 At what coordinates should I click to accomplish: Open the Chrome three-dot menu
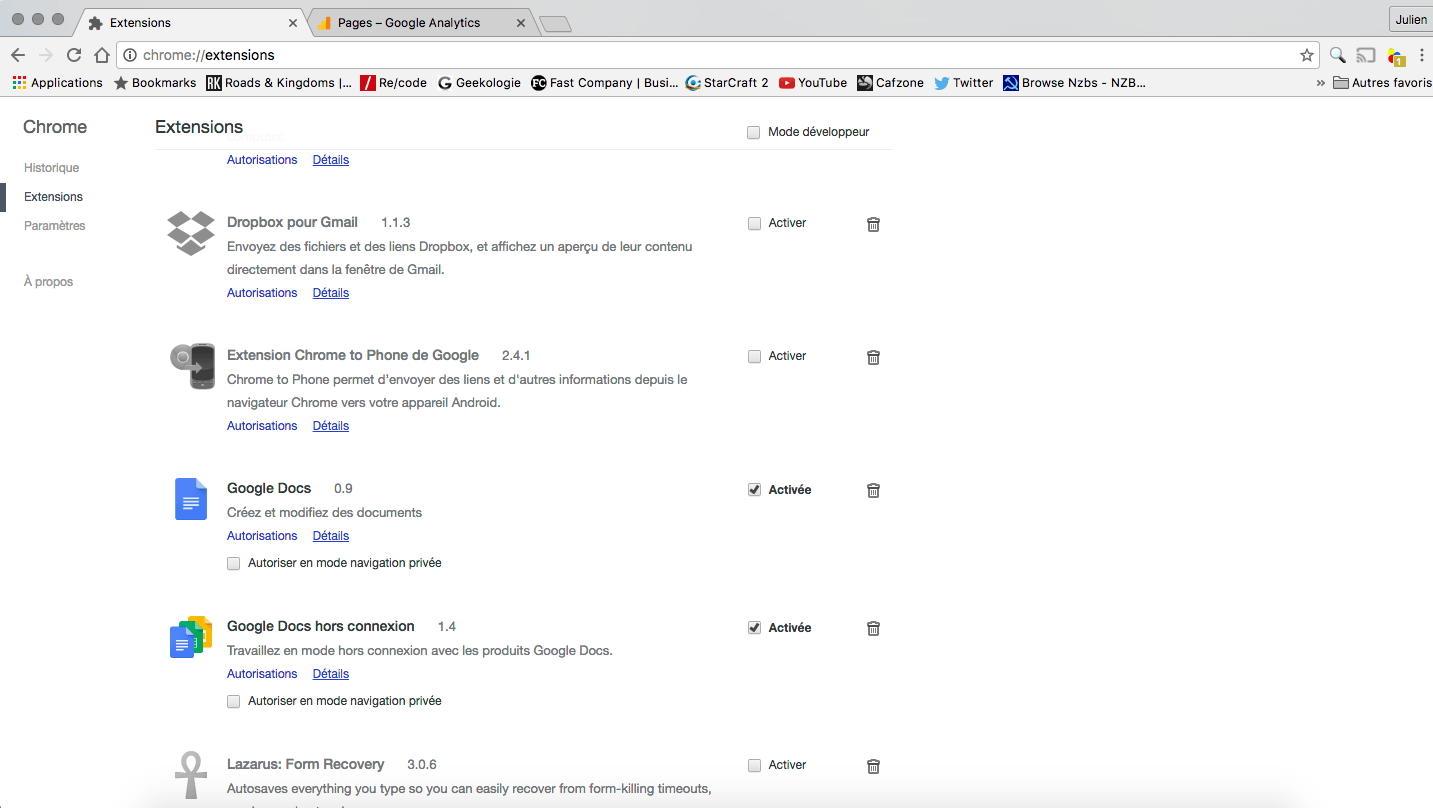tap(1422, 55)
